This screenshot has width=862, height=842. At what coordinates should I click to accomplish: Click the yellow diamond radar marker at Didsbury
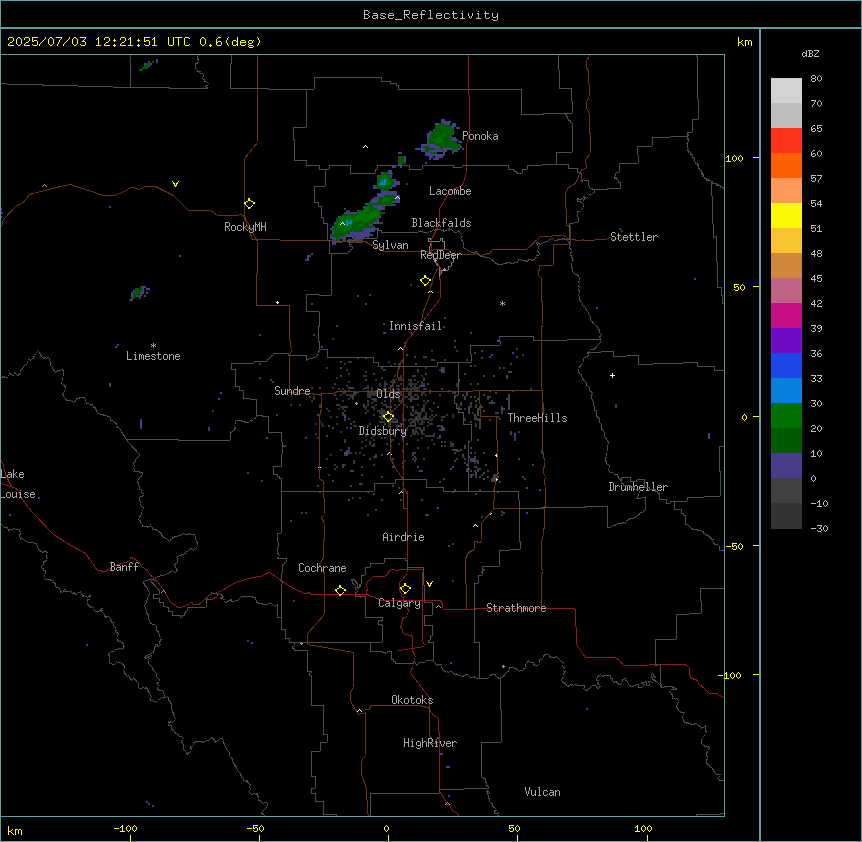coord(388,417)
